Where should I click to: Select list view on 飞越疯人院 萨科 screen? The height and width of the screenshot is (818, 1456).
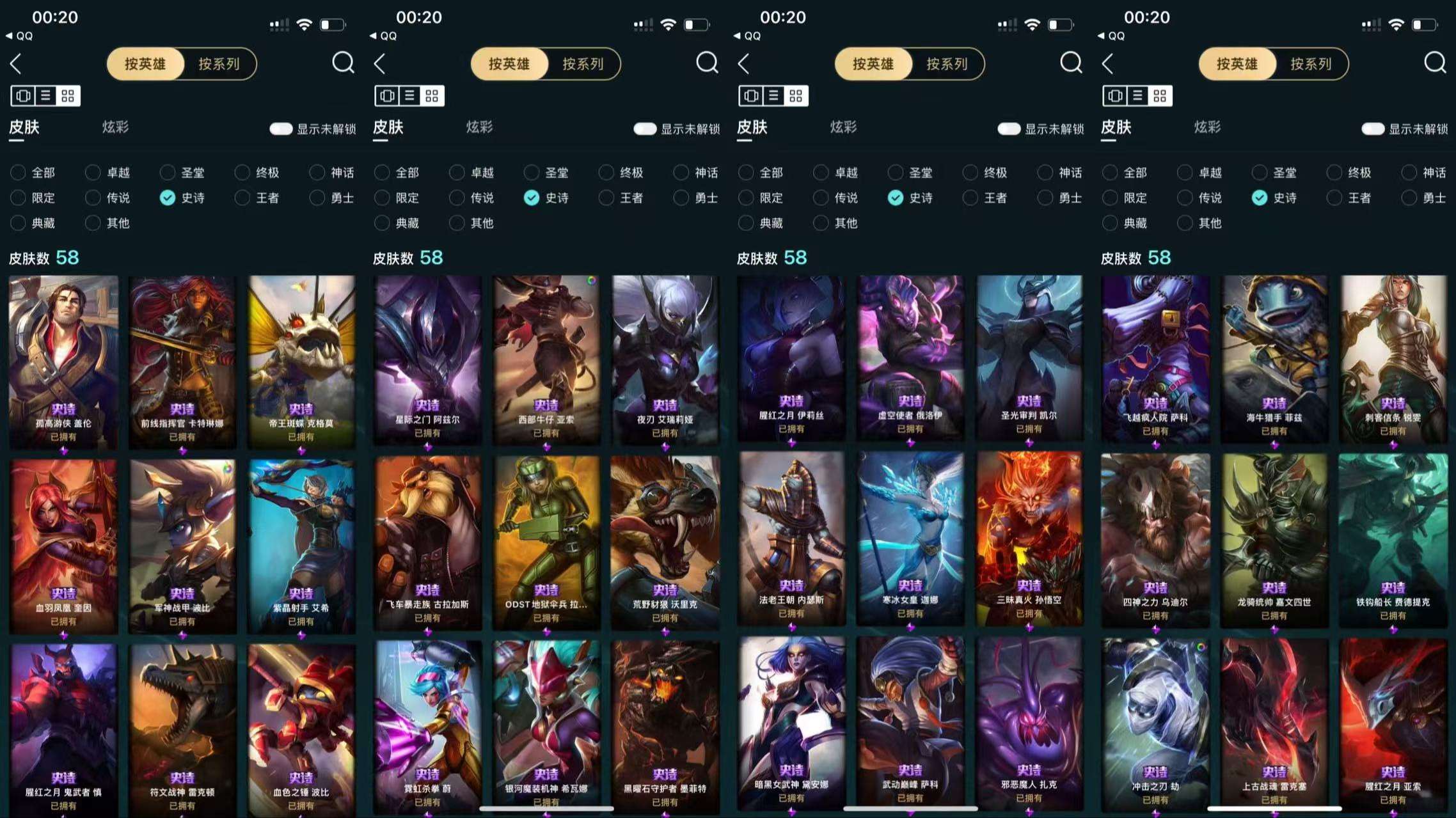1137,96
